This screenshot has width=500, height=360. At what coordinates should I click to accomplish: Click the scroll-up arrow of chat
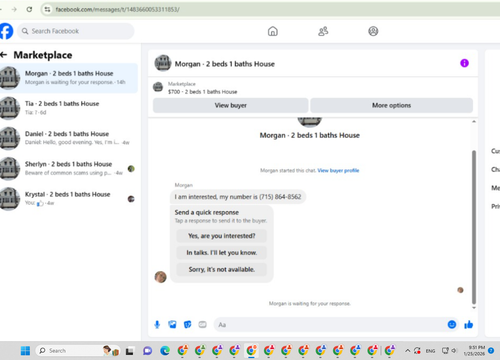coord(474,122)
